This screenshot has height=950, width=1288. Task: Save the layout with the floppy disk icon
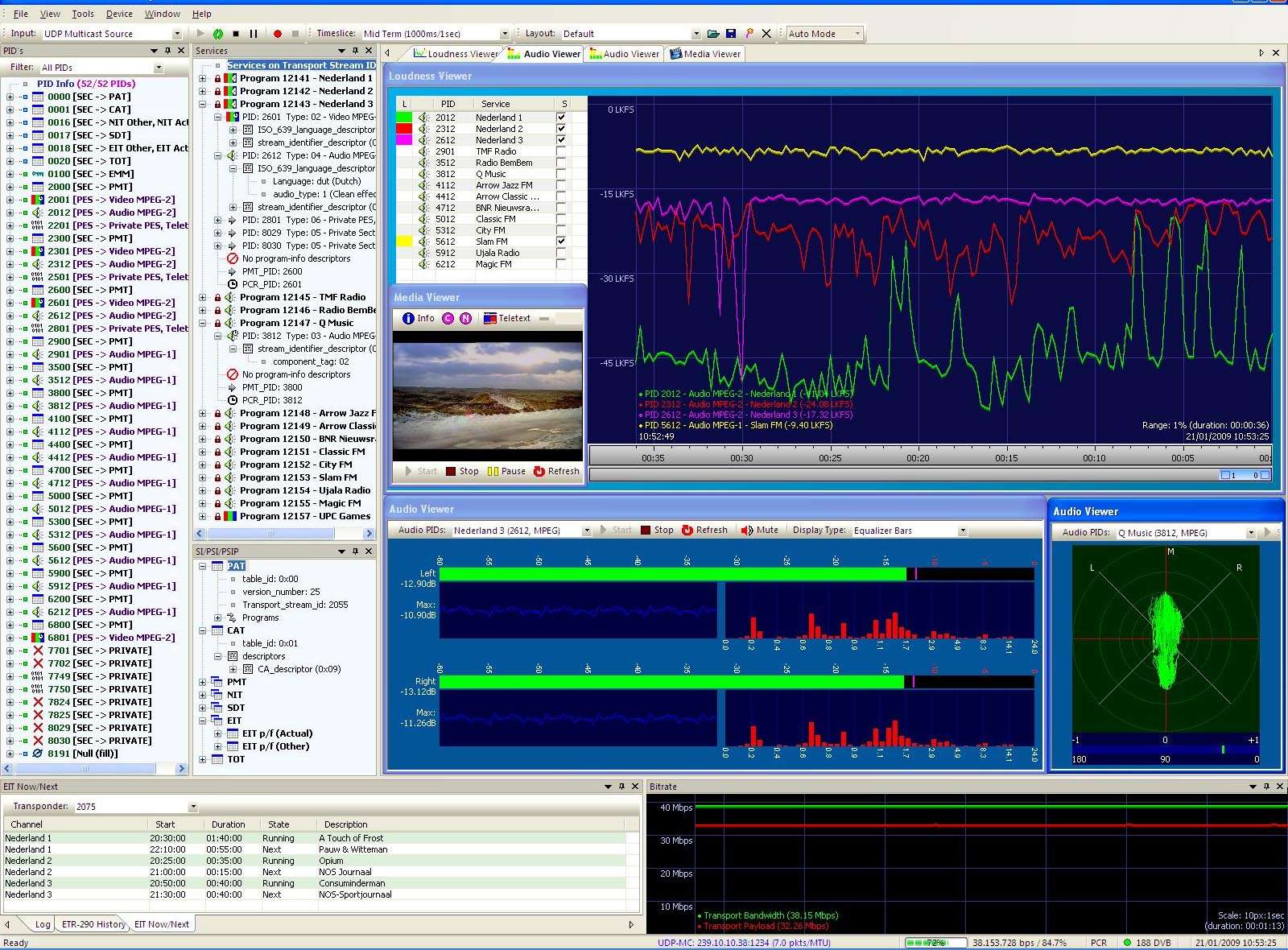731,34
